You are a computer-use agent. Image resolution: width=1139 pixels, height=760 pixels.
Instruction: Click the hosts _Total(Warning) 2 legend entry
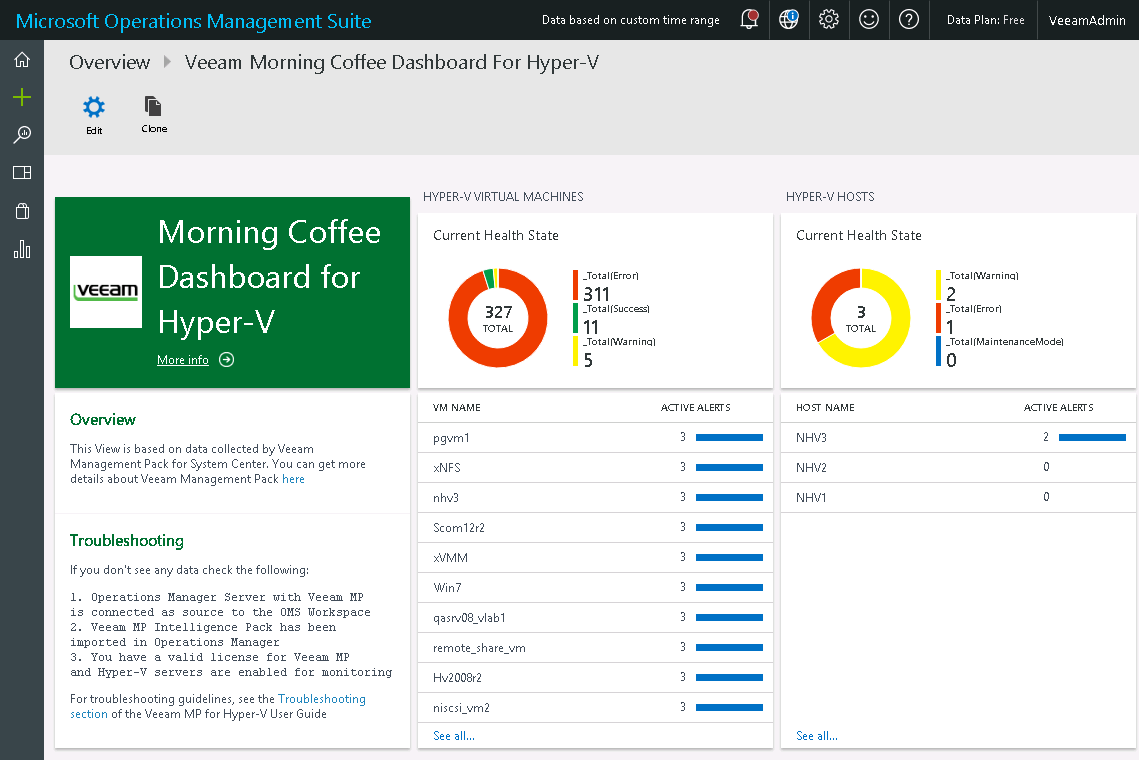point(978,286)
